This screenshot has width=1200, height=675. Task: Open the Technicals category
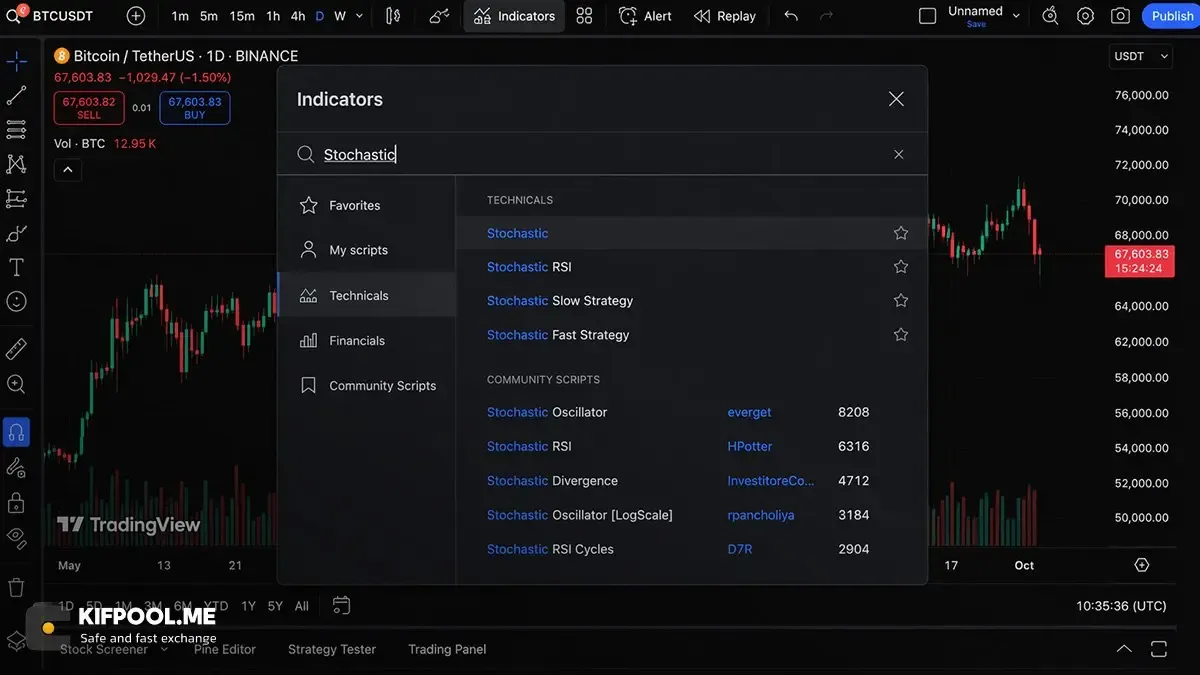[366, 295]
